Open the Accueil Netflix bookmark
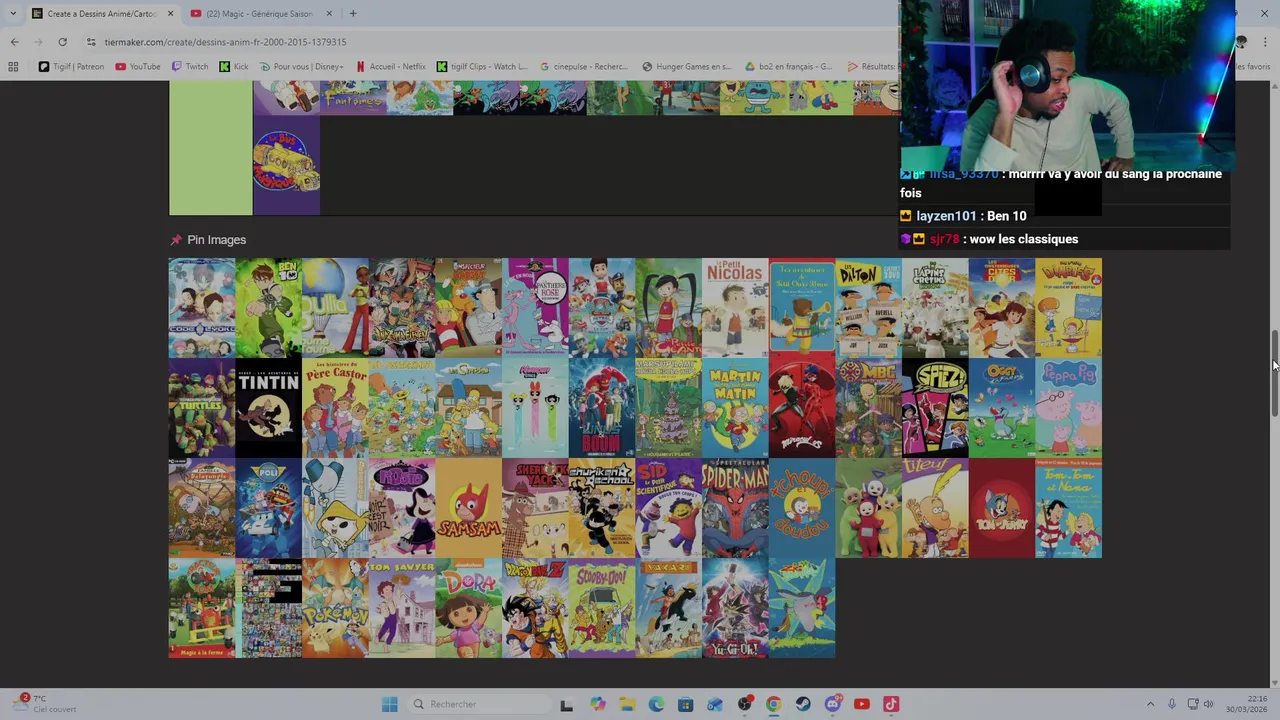Screen dimensions: 1280x720 [x=391, y=67]
